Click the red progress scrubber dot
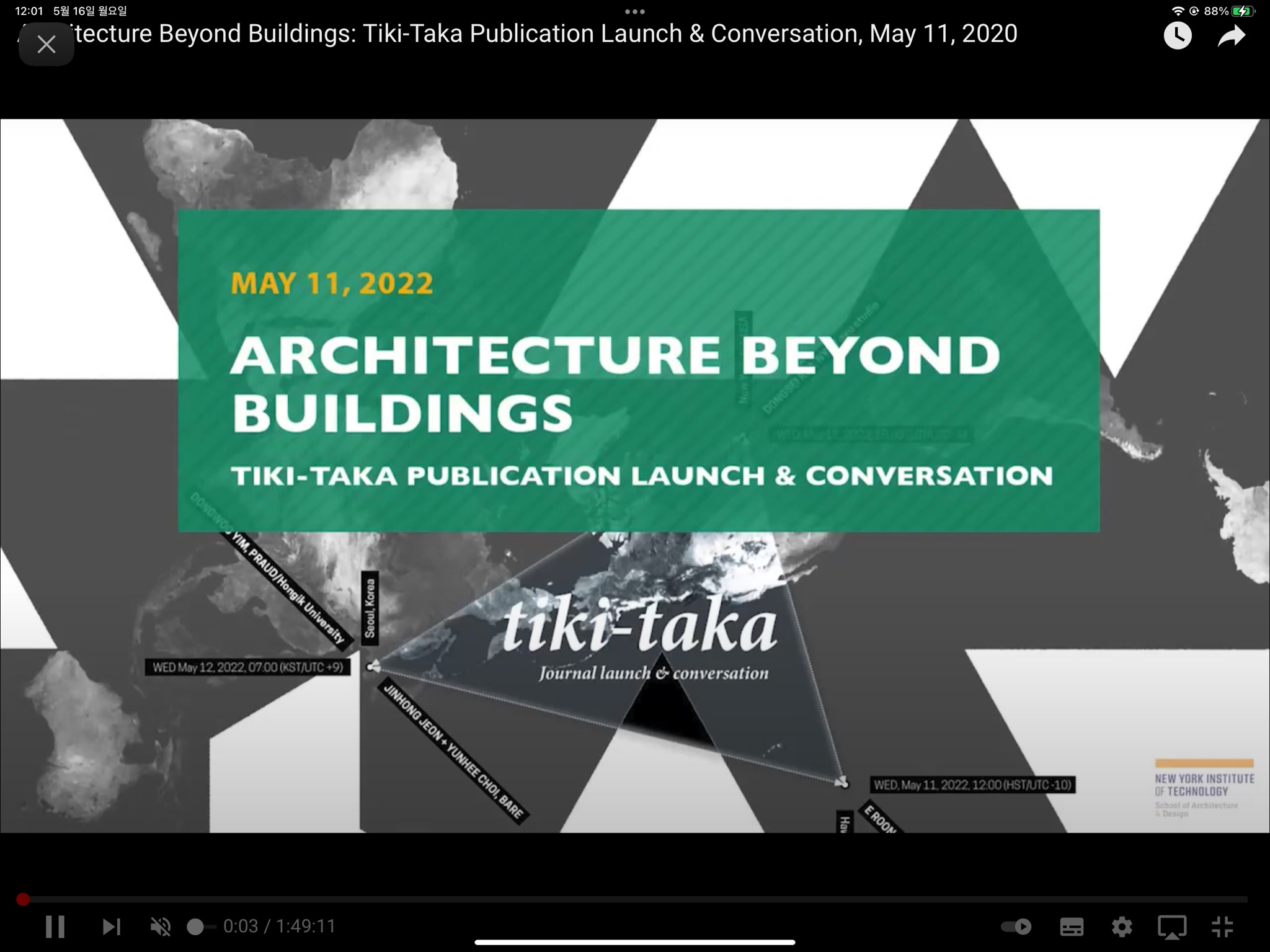1270x952 pixels. point(23,899)
